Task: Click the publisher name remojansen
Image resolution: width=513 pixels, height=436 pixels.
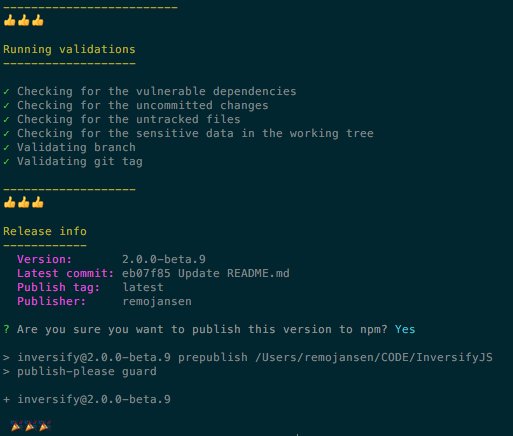Action: click(x=157, y=301)
